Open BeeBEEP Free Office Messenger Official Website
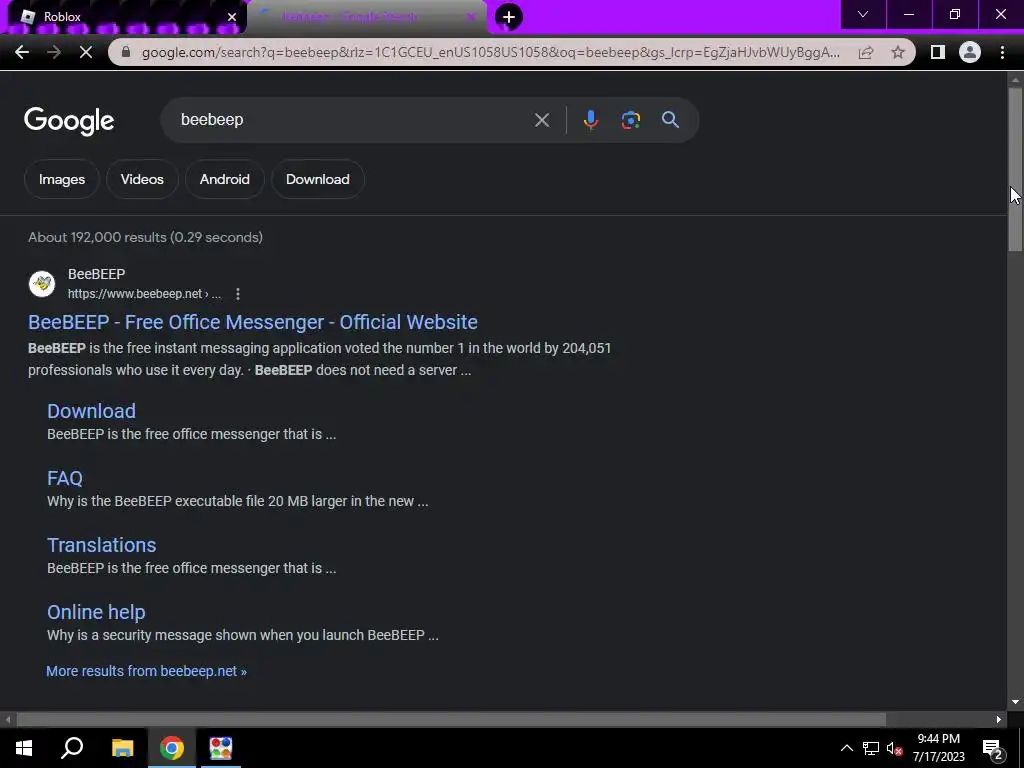Screen dimensions: 1024x768 click(x=253, y=322)
